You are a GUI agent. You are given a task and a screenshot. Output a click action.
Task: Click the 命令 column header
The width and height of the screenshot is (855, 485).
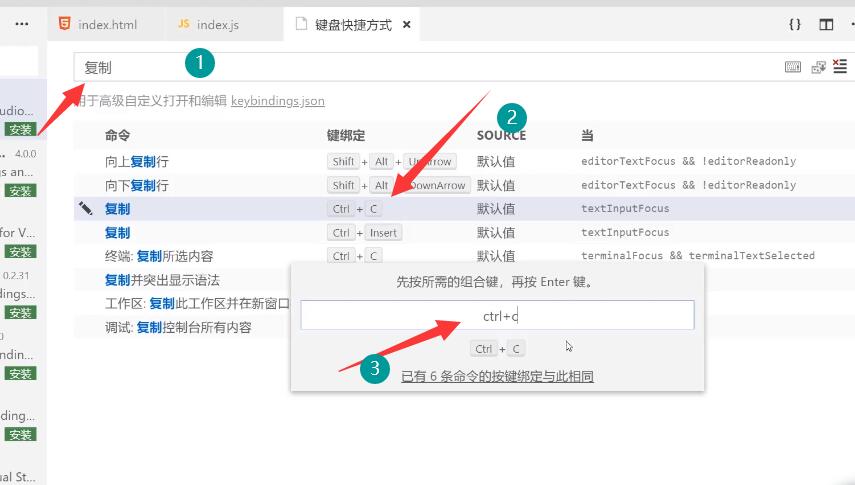click(117, 135)
